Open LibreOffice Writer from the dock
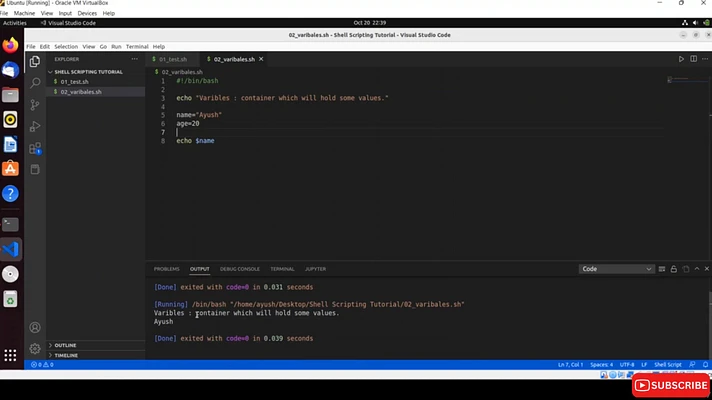This screenshot has height=400, width=712. click(10, 144)
